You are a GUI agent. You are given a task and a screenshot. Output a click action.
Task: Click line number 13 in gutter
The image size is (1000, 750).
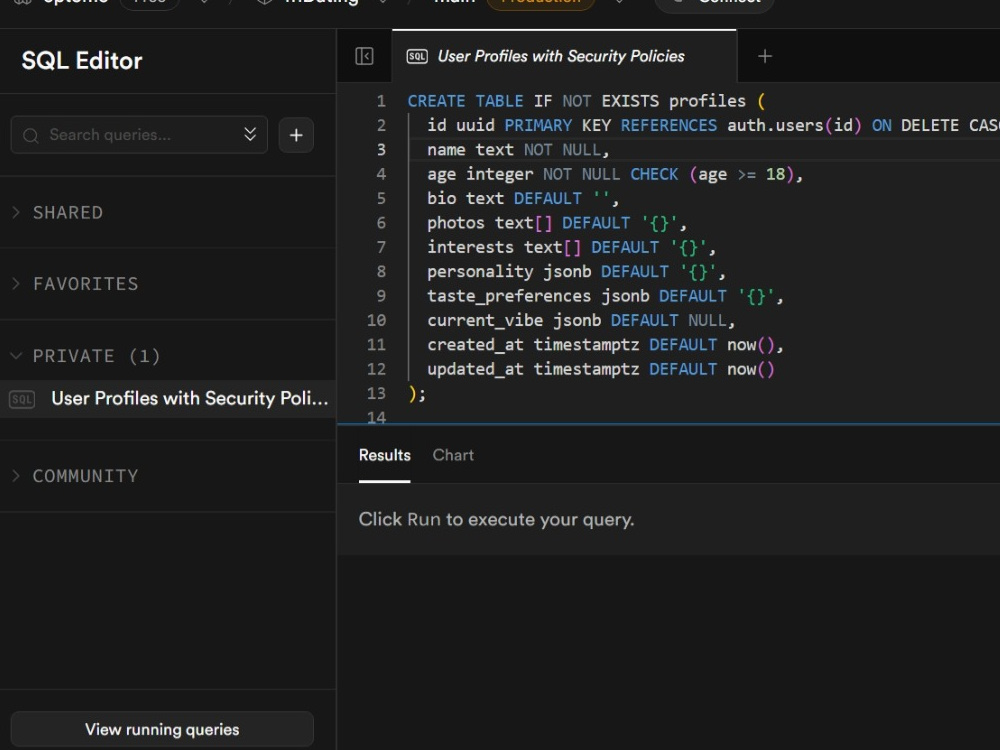pyautogui.click(x=376, y=393)
